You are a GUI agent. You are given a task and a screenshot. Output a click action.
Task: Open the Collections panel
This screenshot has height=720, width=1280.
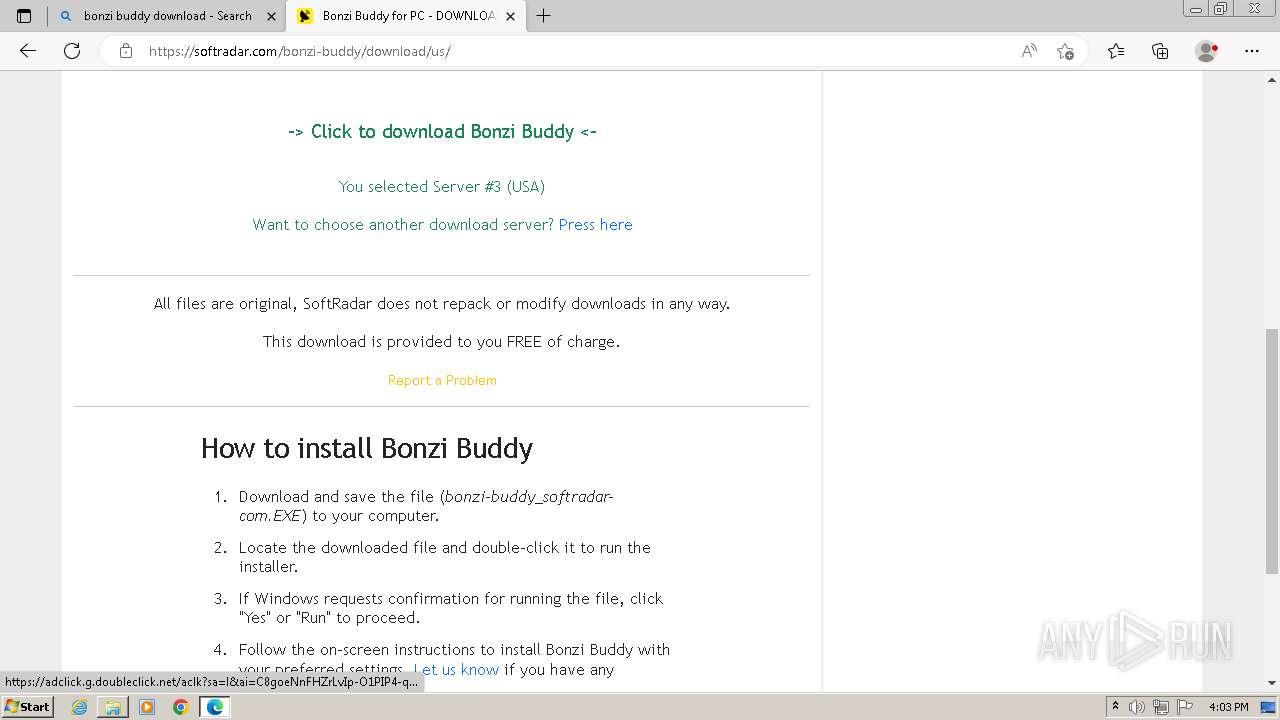(1160, 51)
